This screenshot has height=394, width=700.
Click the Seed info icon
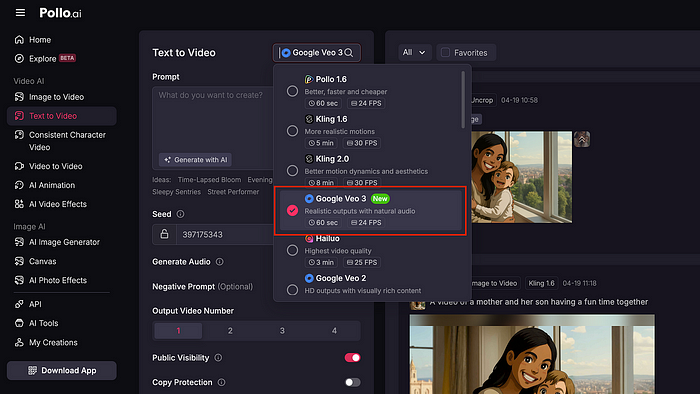pos(180,214)
